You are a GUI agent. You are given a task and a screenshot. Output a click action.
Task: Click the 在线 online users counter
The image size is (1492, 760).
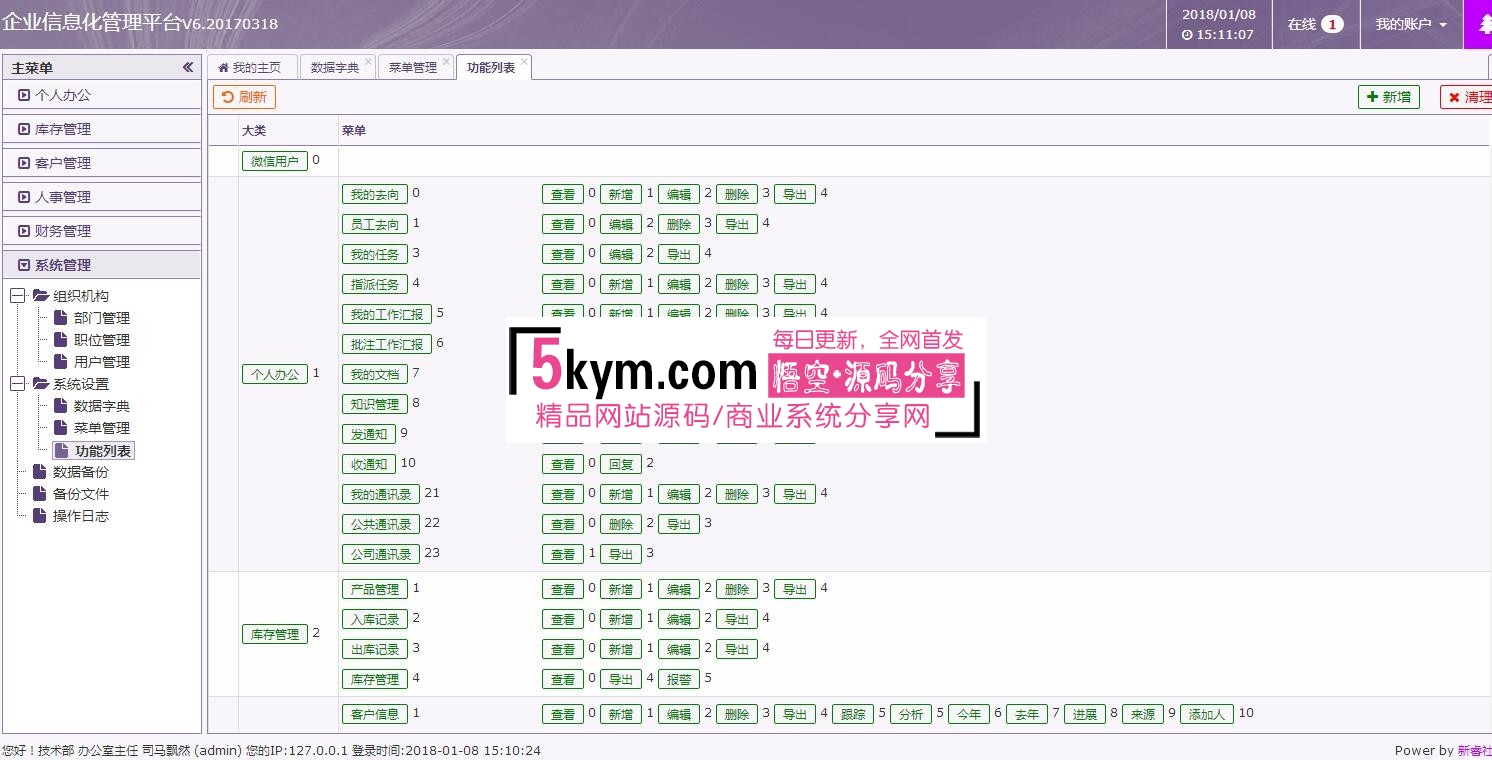tap(1315, 24)
